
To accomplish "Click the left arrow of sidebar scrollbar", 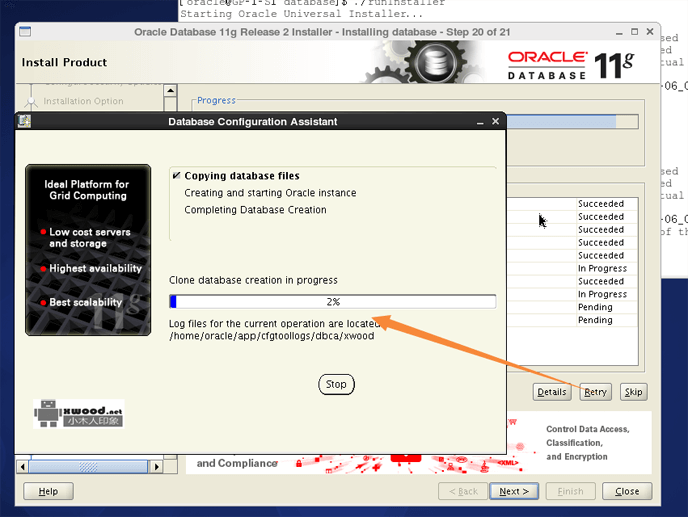I will [x=22, y=466].
